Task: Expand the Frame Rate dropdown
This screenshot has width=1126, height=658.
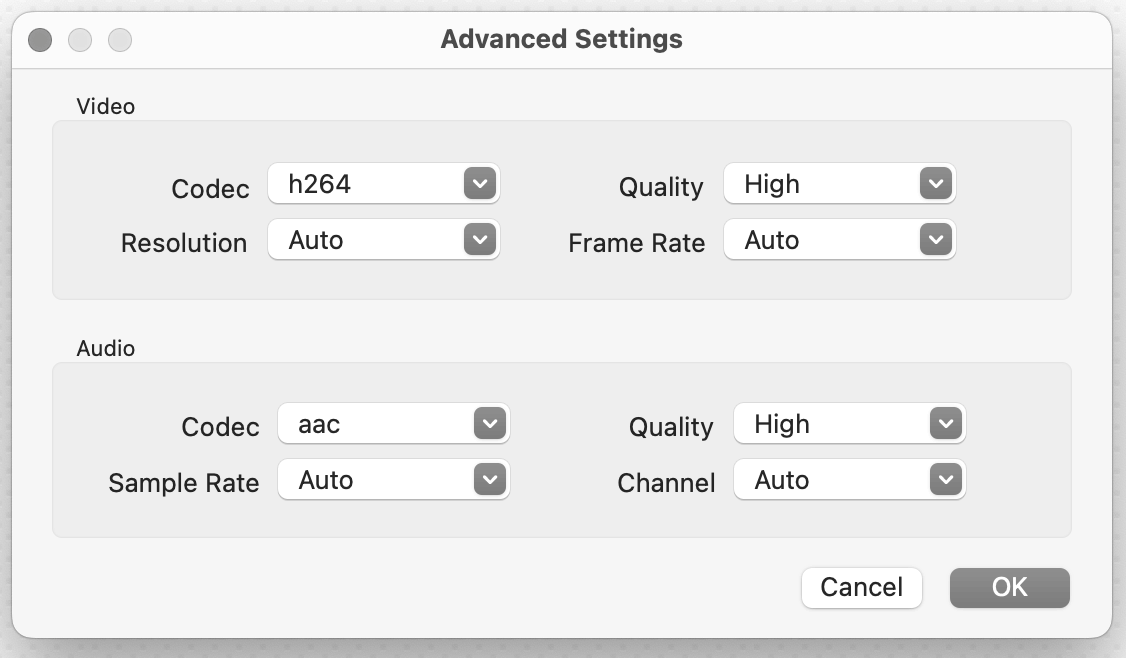Action: pyautogui.click(x=839, y=240)
